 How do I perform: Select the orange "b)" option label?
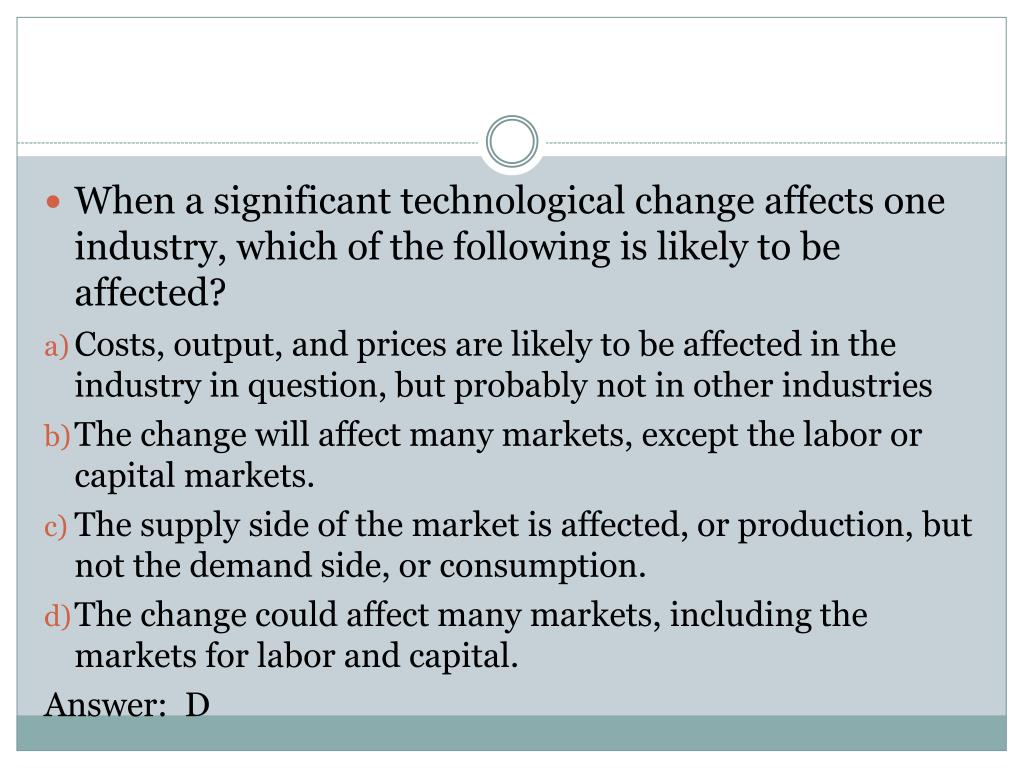[x=57, y=436]
